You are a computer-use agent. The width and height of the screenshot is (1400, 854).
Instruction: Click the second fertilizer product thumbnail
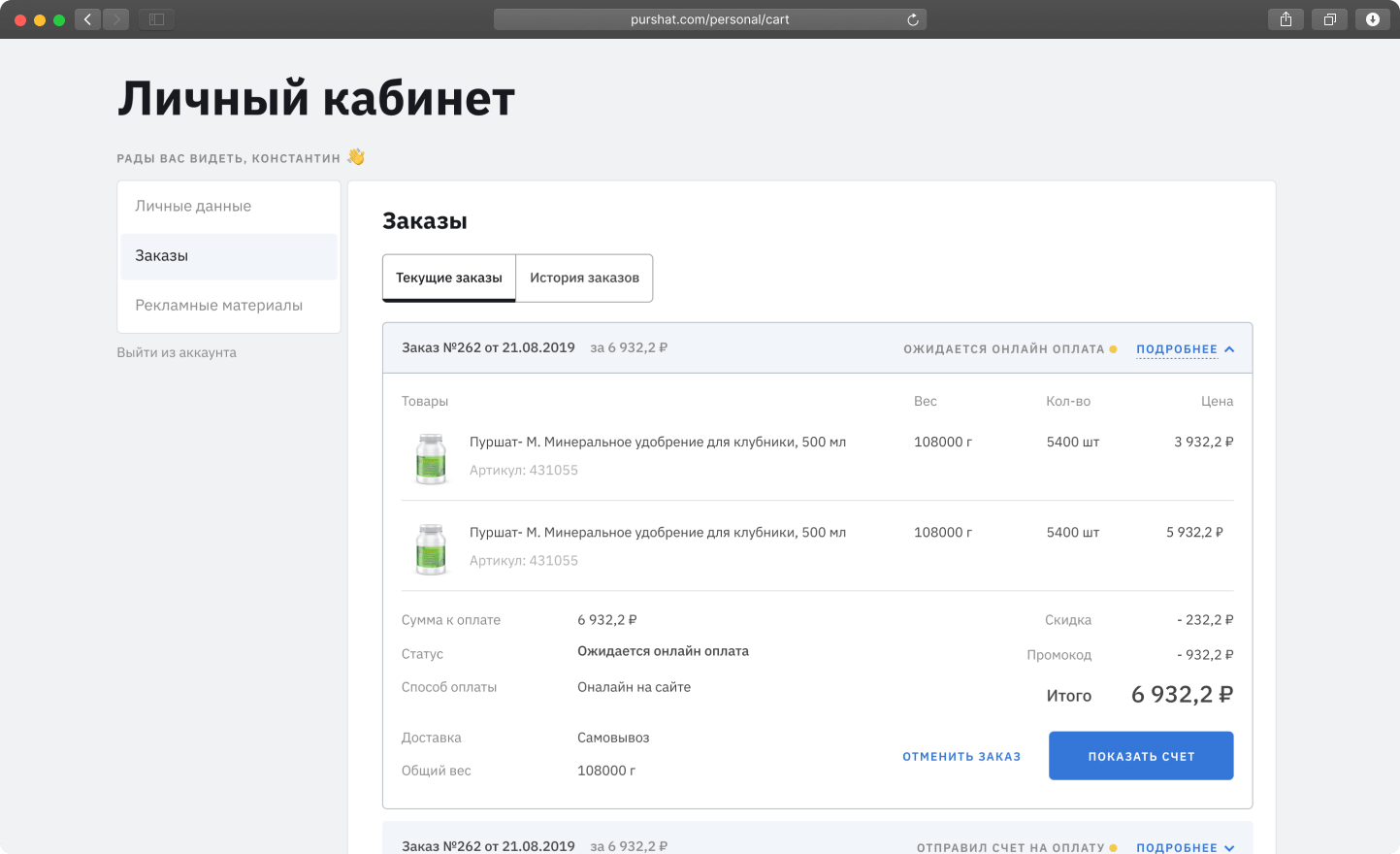coord(431,548)
